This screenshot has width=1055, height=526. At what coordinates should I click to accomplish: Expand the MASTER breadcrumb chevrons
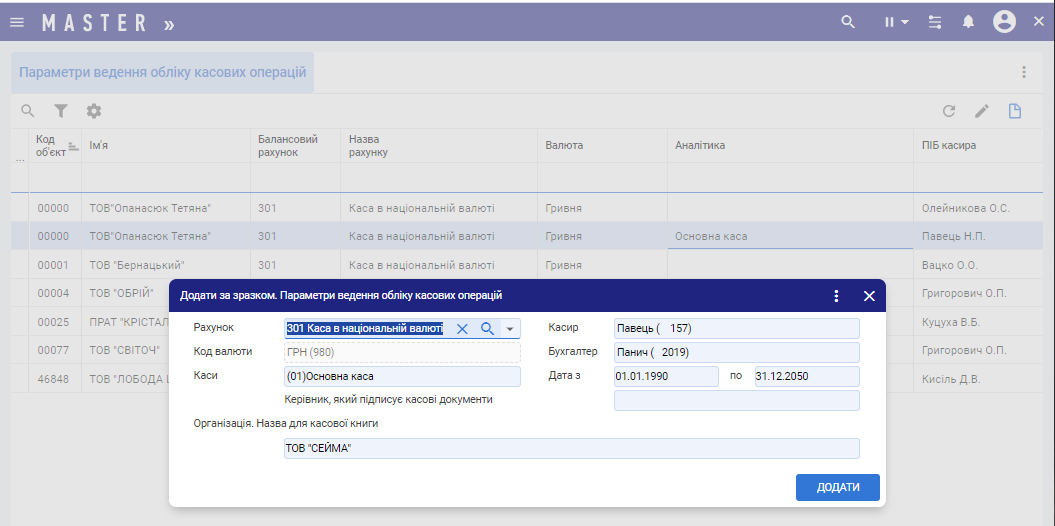tap(169, 24)
